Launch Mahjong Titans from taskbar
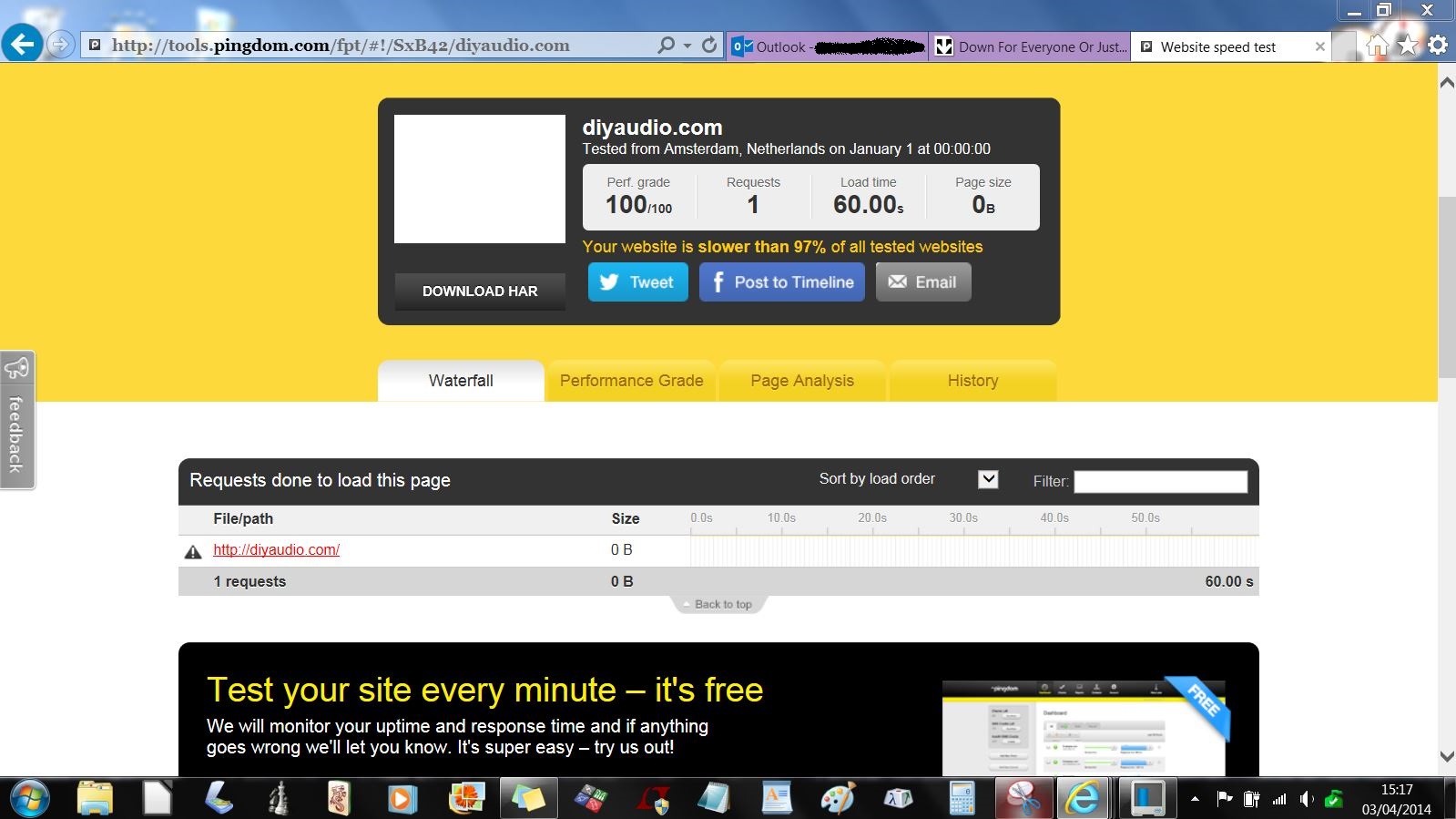Viewport: 1456px width, 819px height. coord(340,799)
